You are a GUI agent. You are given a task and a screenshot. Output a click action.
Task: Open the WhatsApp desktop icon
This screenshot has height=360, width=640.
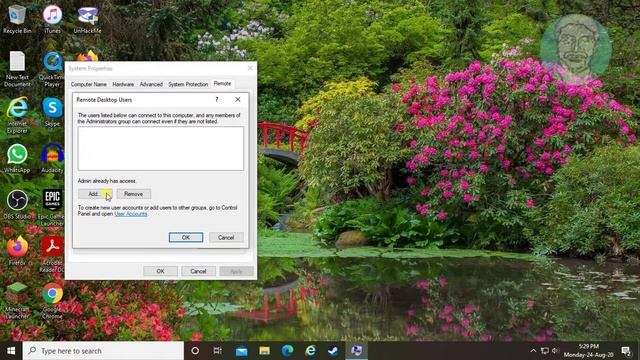(17, 158)
